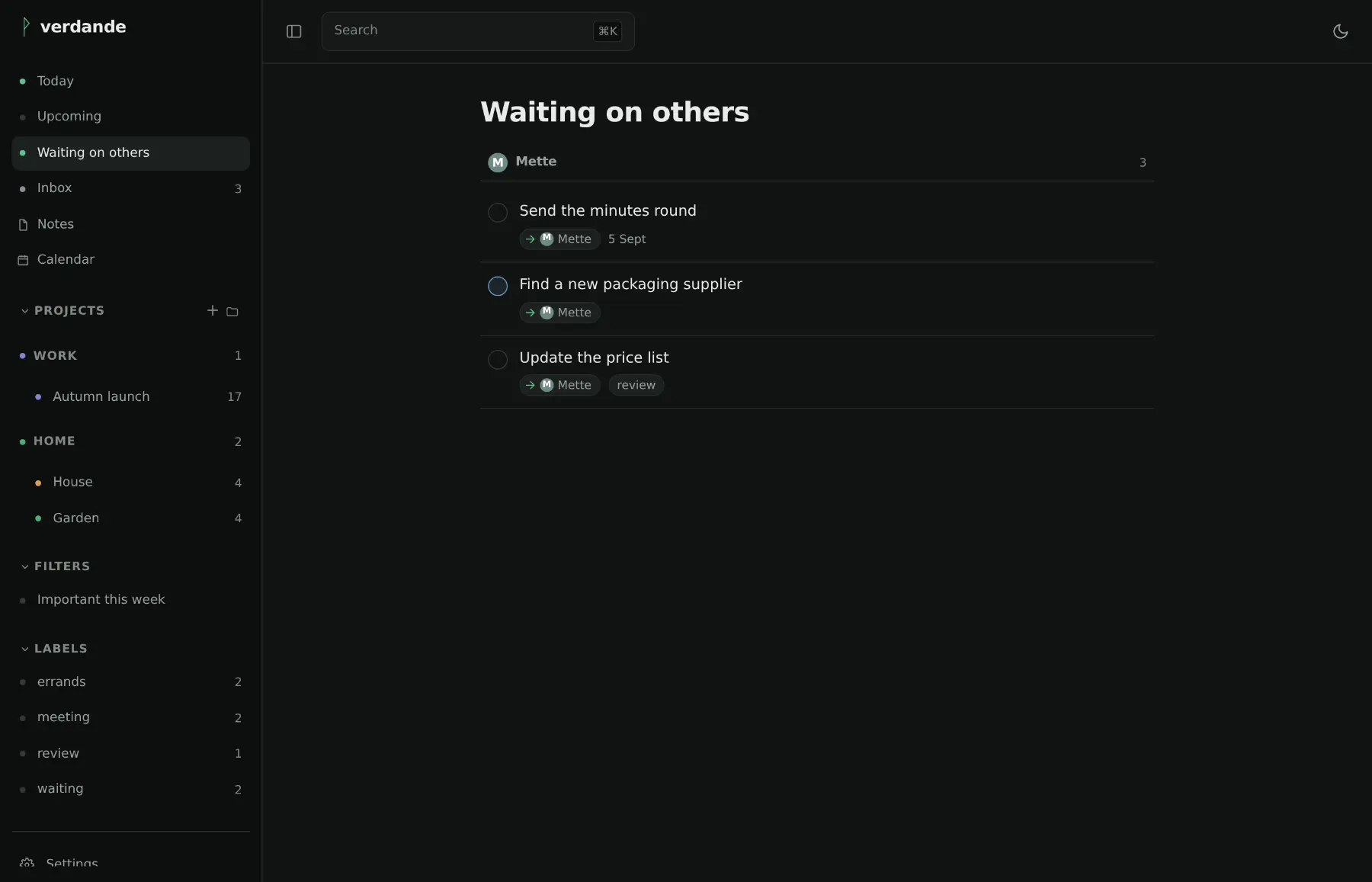Click Mette assignee chip on price list task
Screen dimensions: 1372x882
559,386
